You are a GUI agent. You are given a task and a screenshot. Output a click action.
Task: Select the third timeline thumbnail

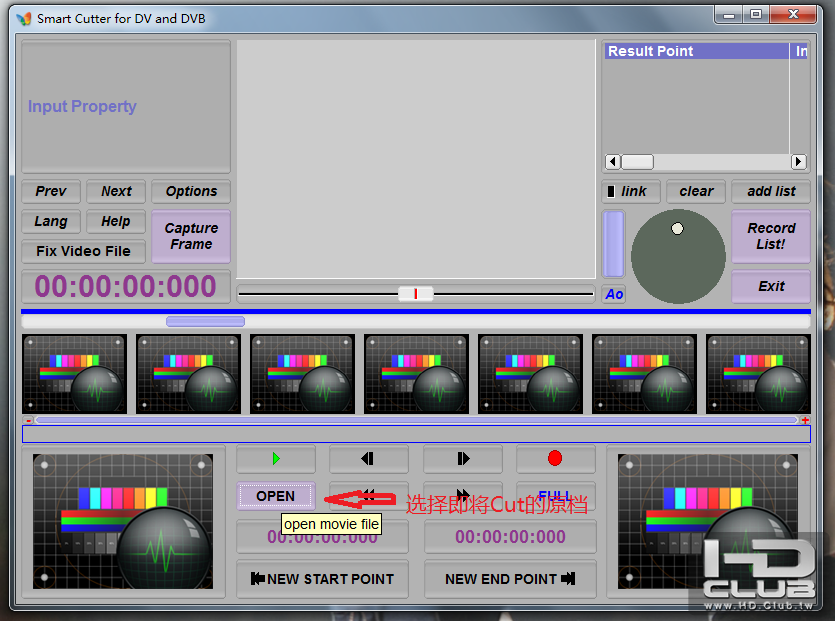coord(302,374)
